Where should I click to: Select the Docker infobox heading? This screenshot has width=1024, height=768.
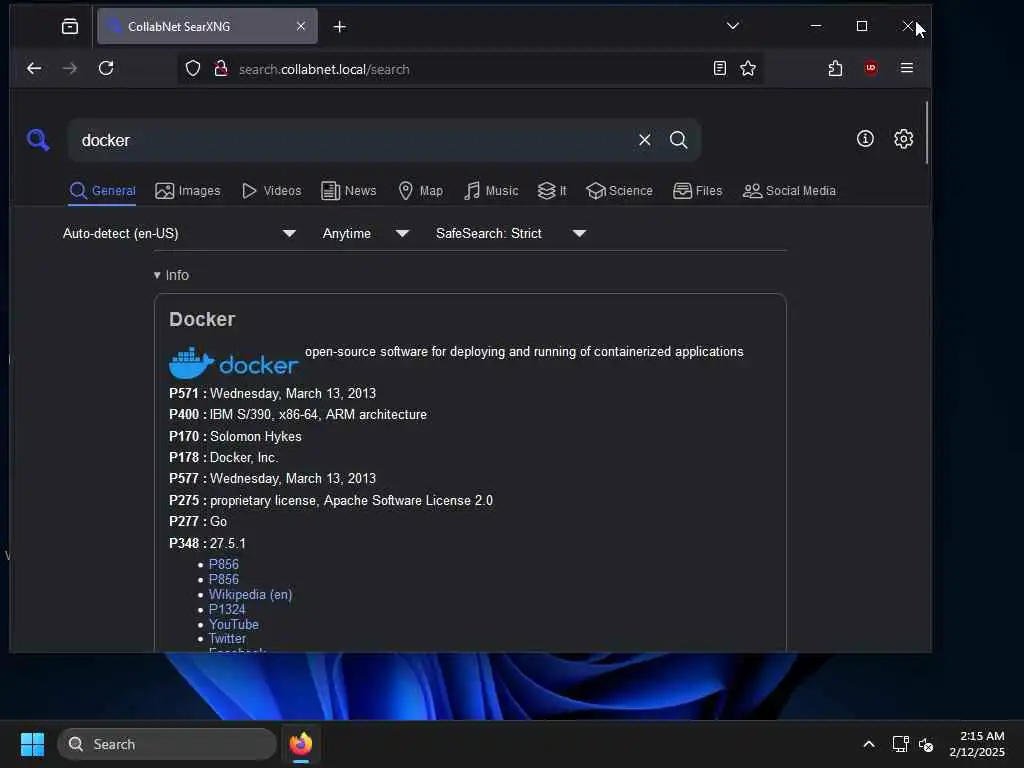202,319
